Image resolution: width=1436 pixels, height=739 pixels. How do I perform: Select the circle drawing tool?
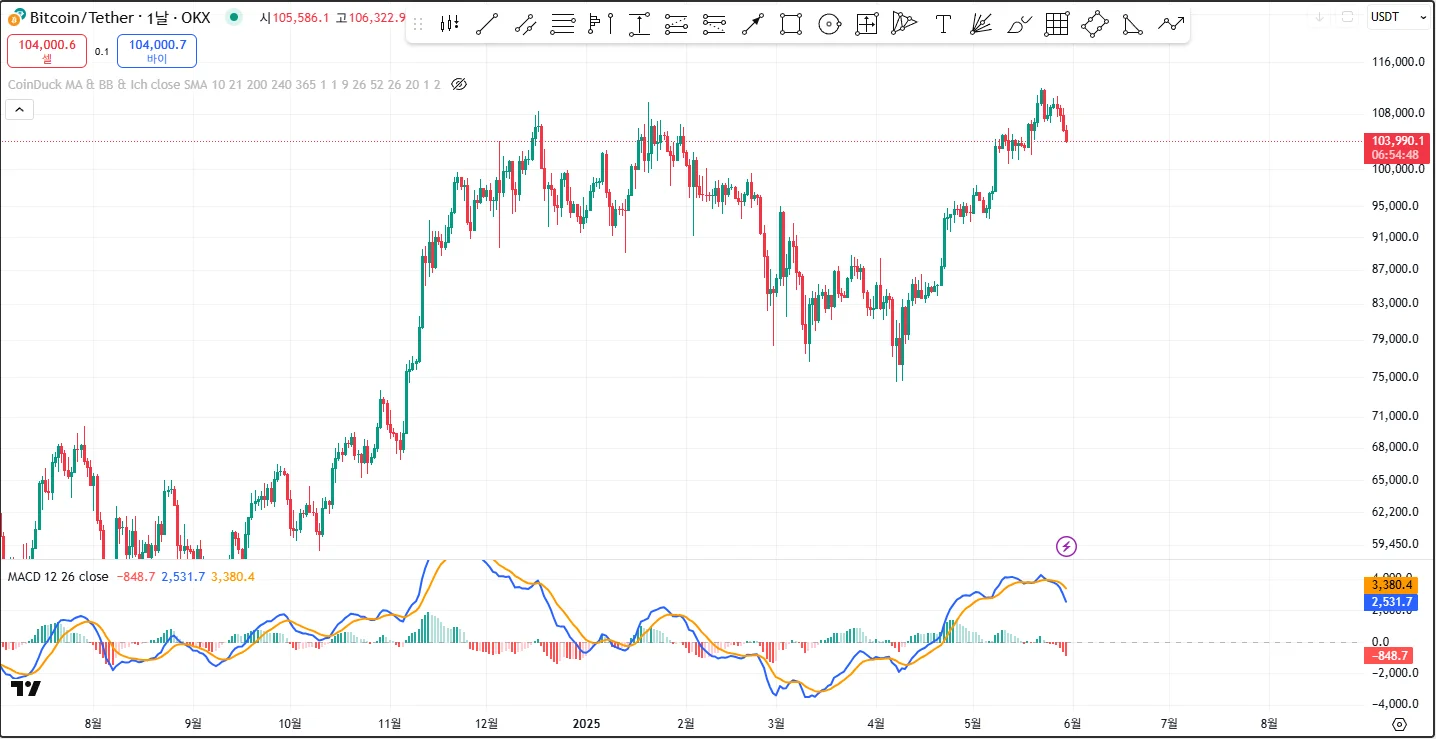(x=828, y=25)
